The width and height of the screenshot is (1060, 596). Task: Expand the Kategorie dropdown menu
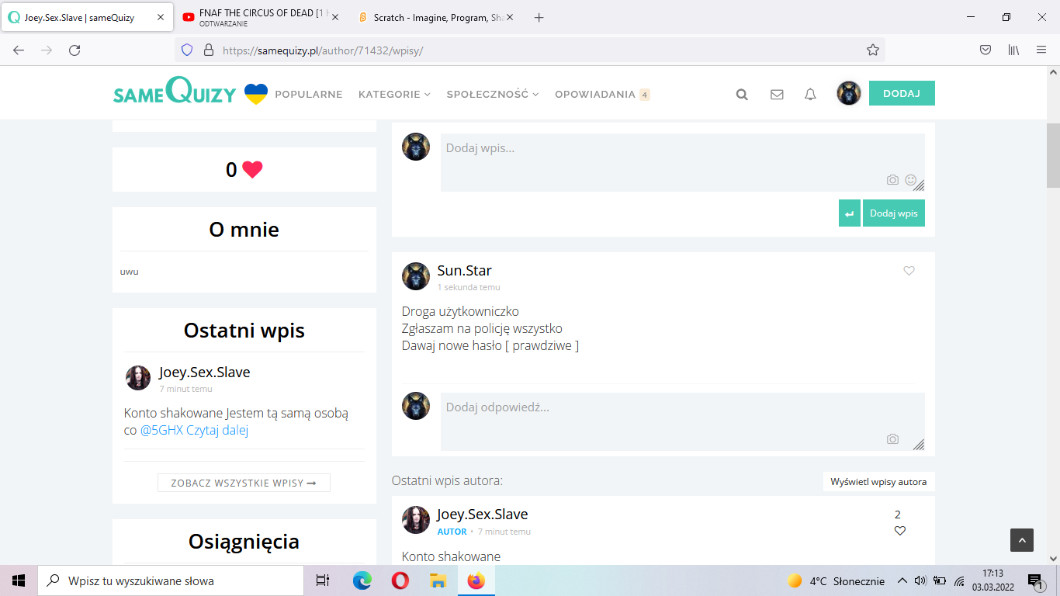pyautogui.click(x=394, y=94)
